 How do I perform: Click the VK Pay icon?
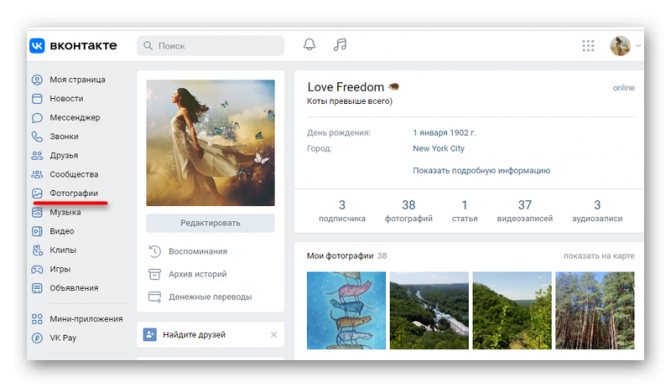37,338
